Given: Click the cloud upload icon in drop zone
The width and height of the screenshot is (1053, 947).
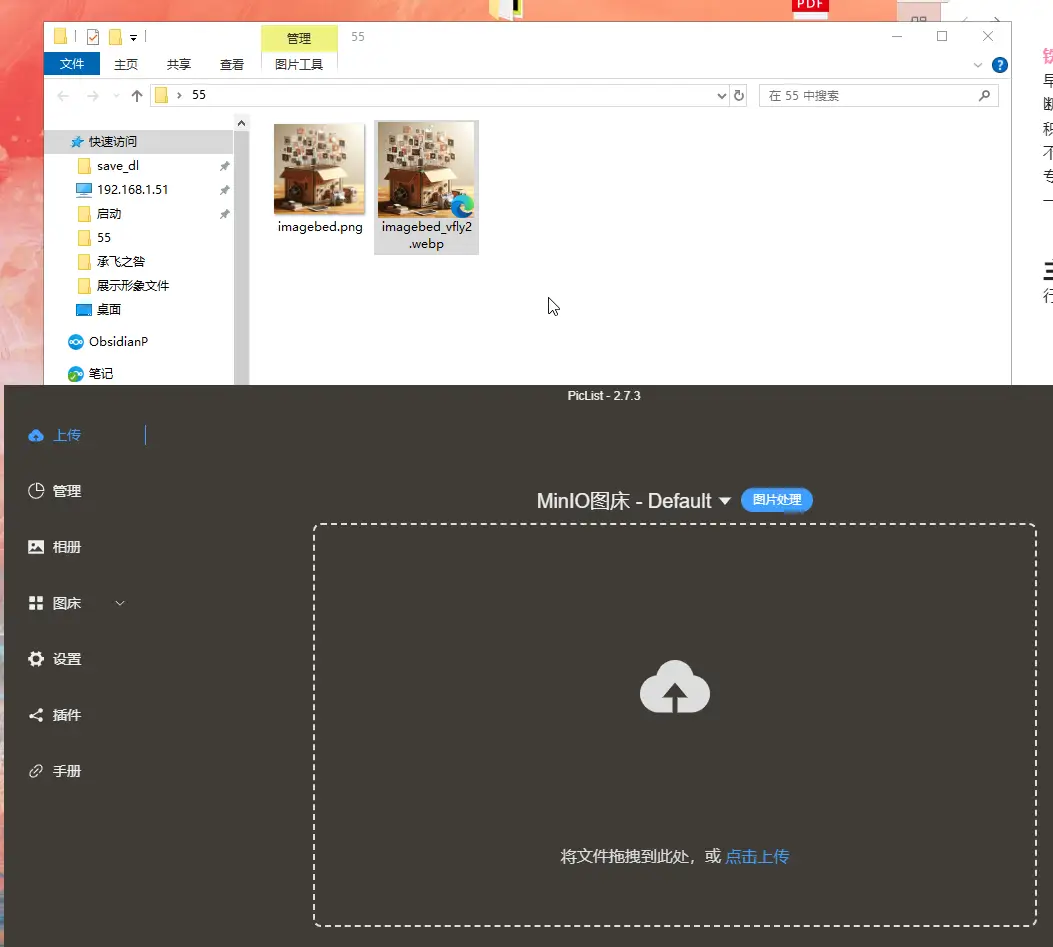Looking at the screenshot, I should click(x=674, y=687).
